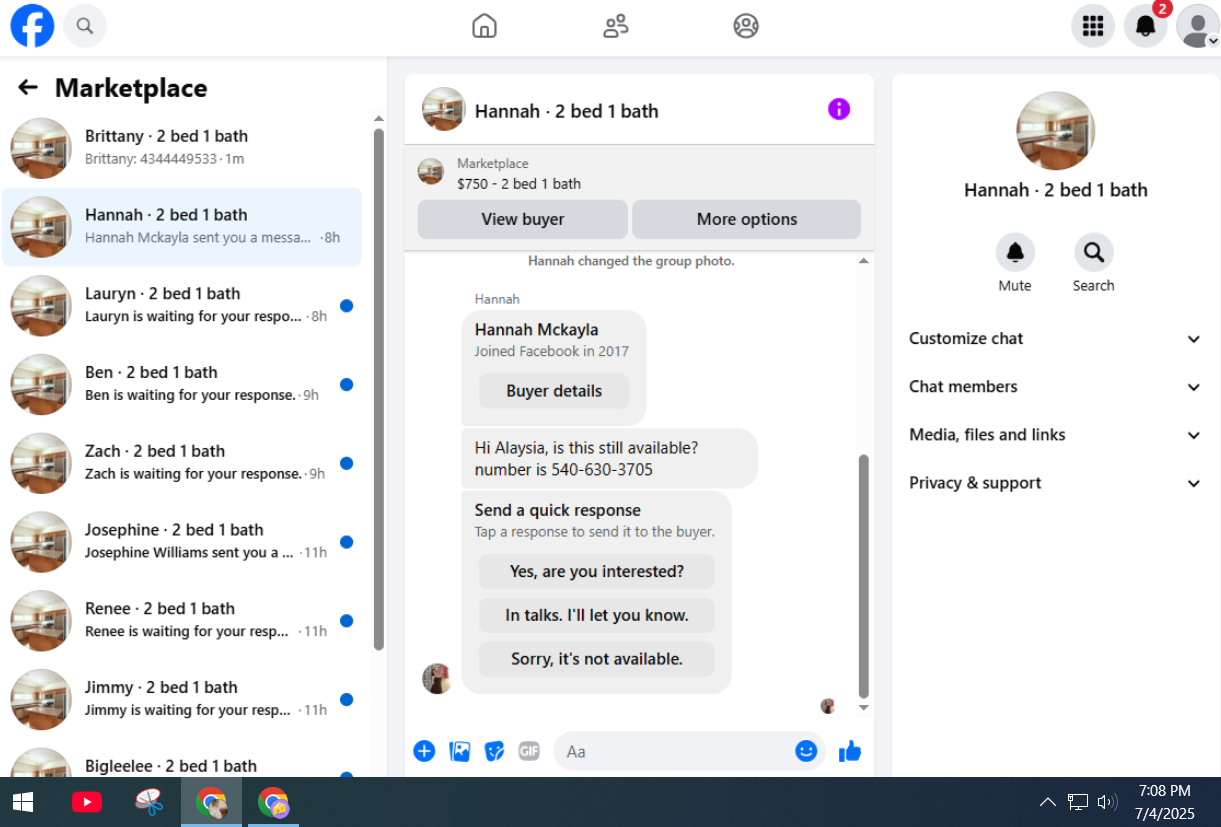Send quick reply "Sorry, it's not available."
The width and height of the screenshot is (1221, 827).
click(x=597, y=659)
